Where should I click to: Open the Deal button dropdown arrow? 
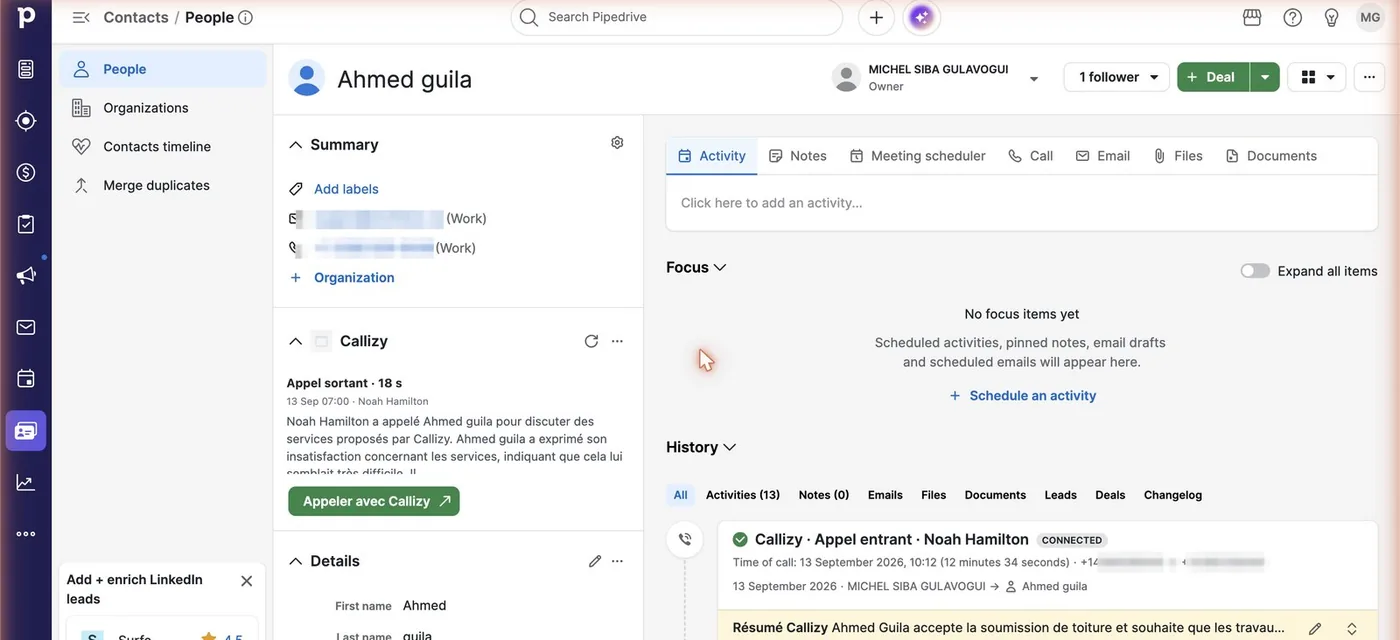(x=1265, y=77)
